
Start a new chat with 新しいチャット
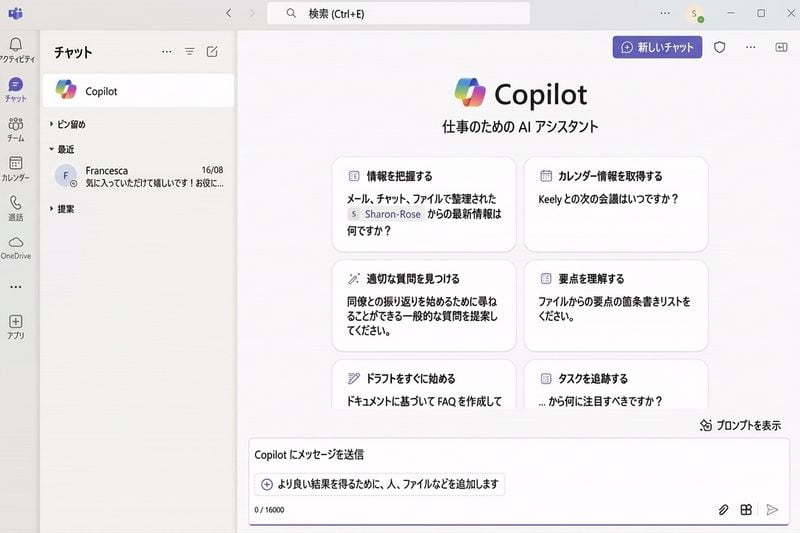[x=657, y=47]
